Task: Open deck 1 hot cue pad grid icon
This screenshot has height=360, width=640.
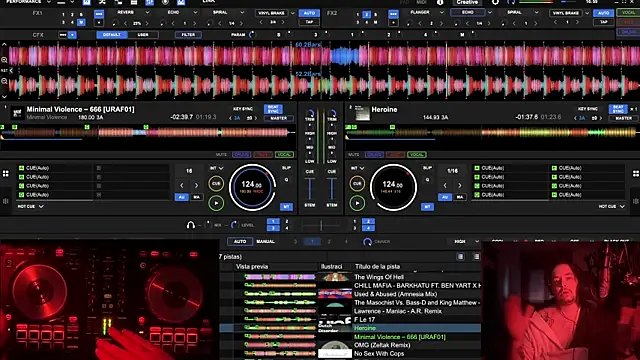Action: (x=6, y=174)
